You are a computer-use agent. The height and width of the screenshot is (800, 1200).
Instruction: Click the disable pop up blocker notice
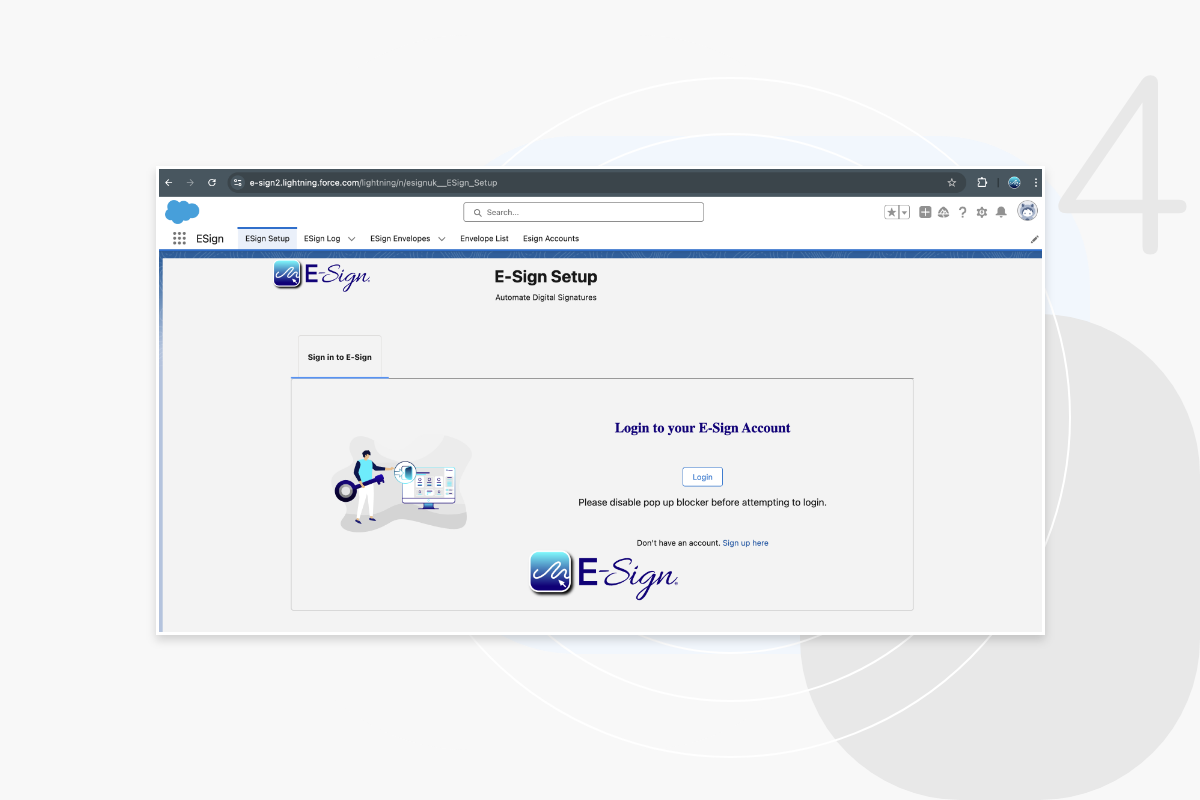[x=702, y=502]
